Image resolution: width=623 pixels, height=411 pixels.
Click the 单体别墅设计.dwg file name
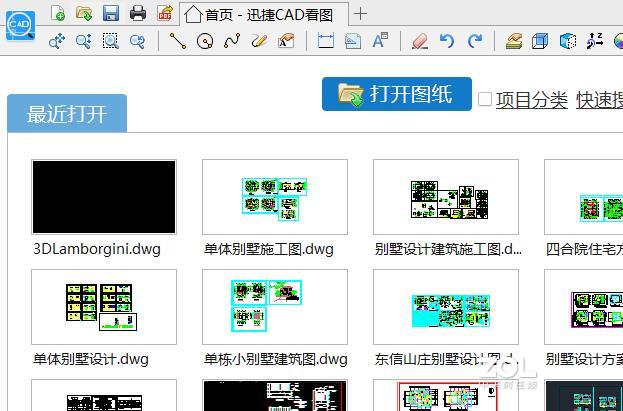coord(91,359)
